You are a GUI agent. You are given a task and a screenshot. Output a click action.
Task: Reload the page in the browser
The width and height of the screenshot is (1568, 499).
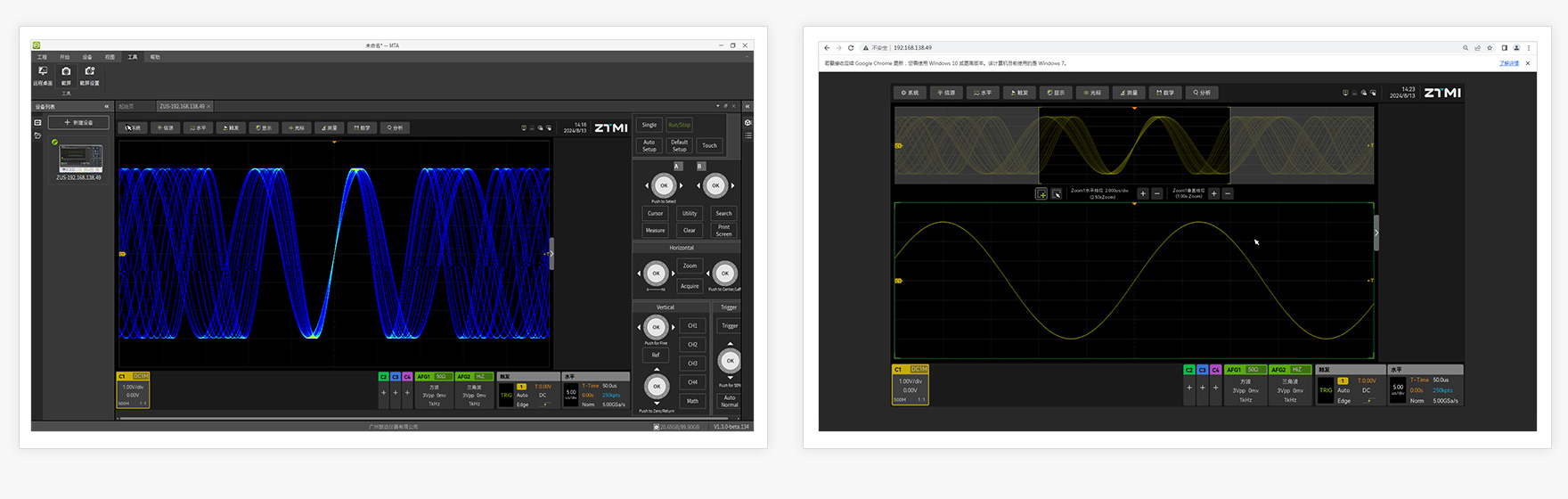click(851, 48)
